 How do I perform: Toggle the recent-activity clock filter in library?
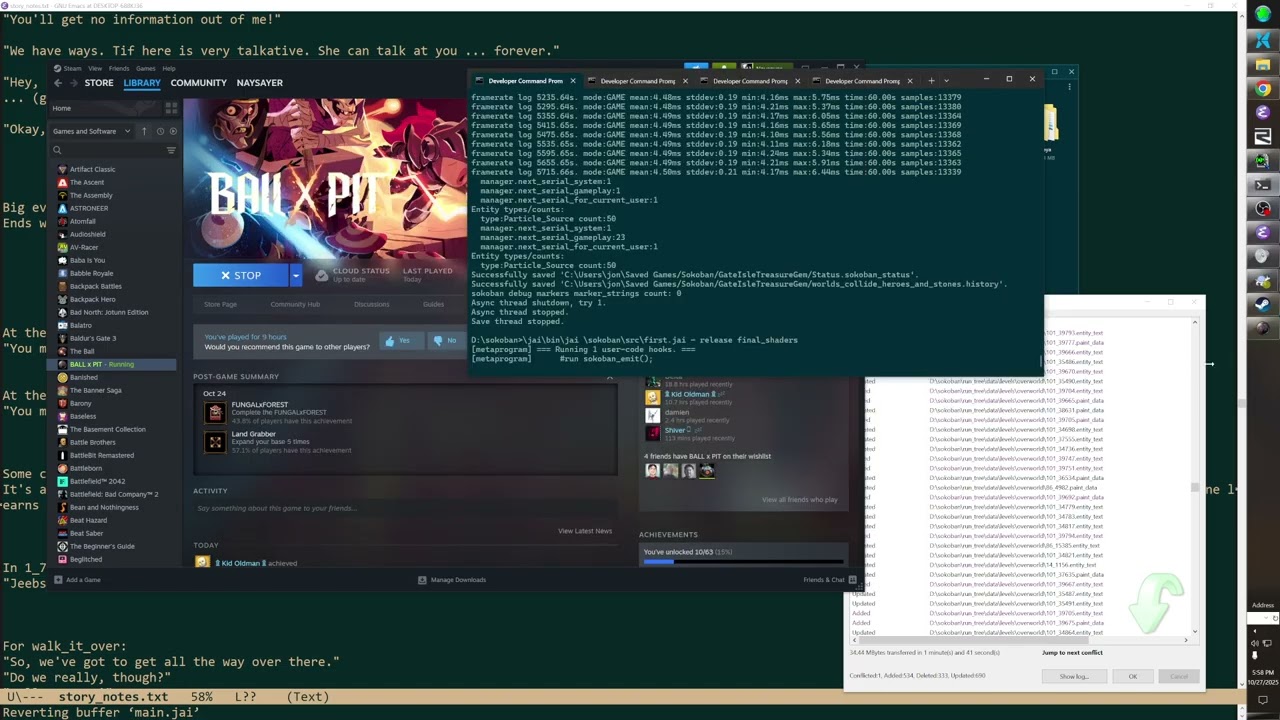(160, 131)
